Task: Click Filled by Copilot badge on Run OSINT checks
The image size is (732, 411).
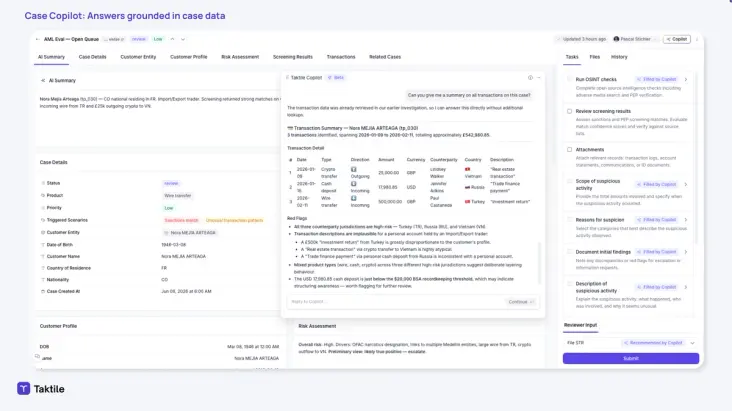Action: [x=656, y=79]
